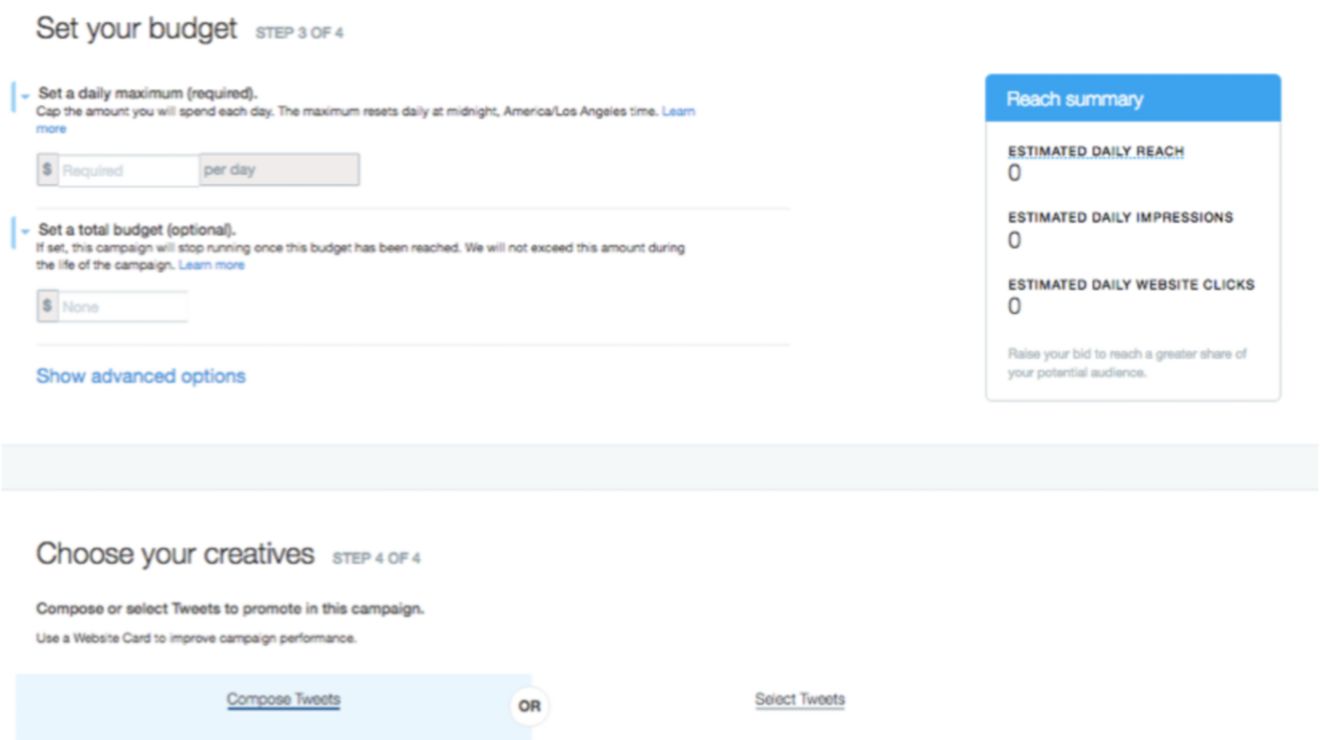Collapse the daily maximum section arrow

24,96
